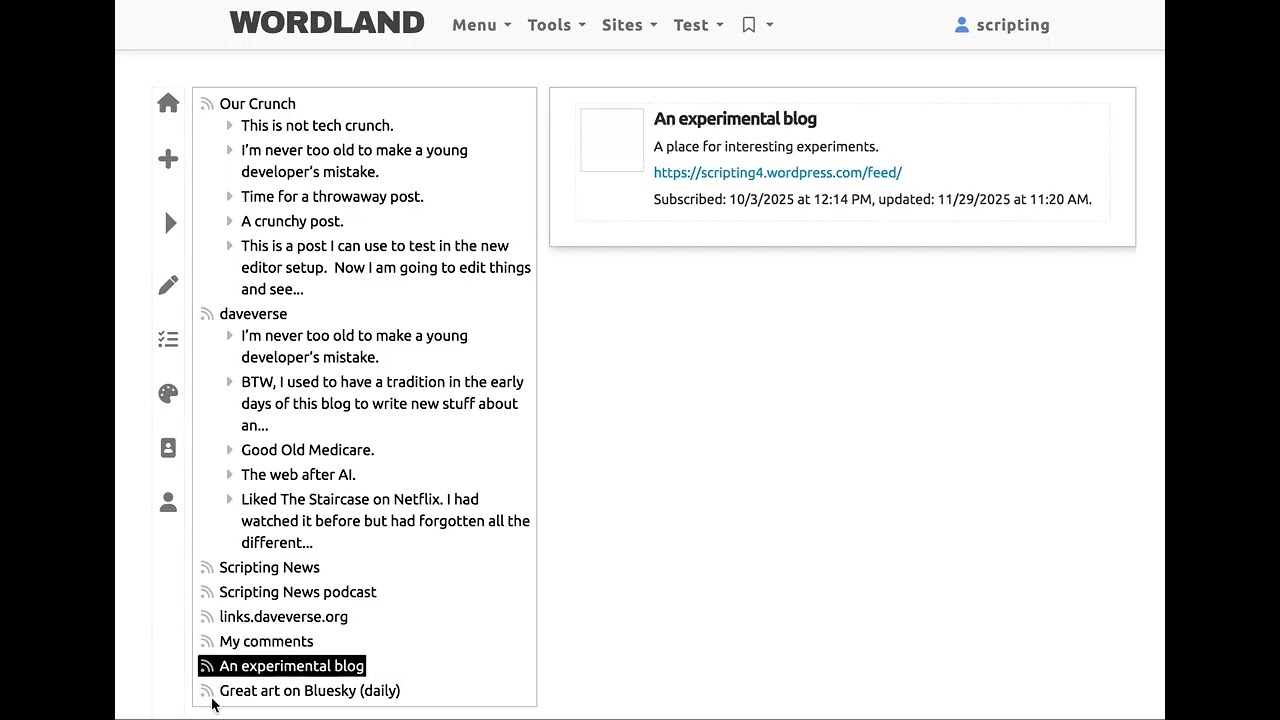
Task: Open the checklist icon in sidebar
Action: coord(168,340)
